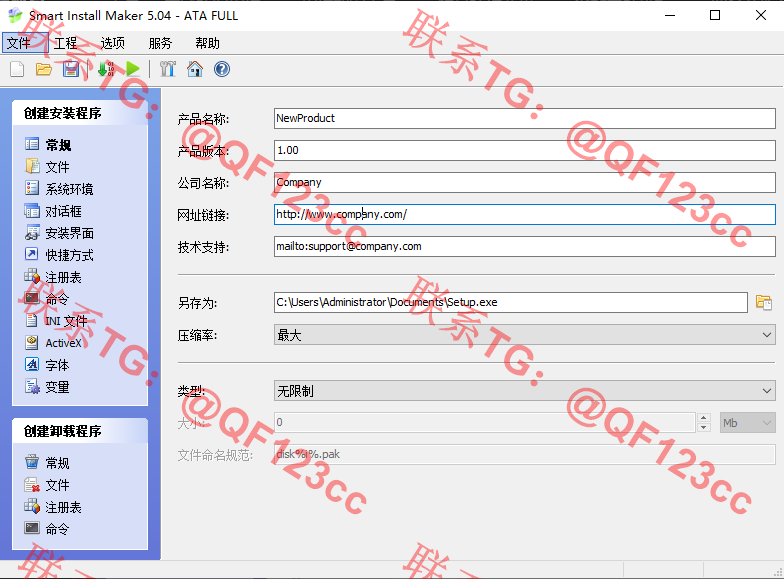Screen dimensions: 784x579
Task: Open 文件 icon under 创建卸载程序
Action: tap(32, 484)
